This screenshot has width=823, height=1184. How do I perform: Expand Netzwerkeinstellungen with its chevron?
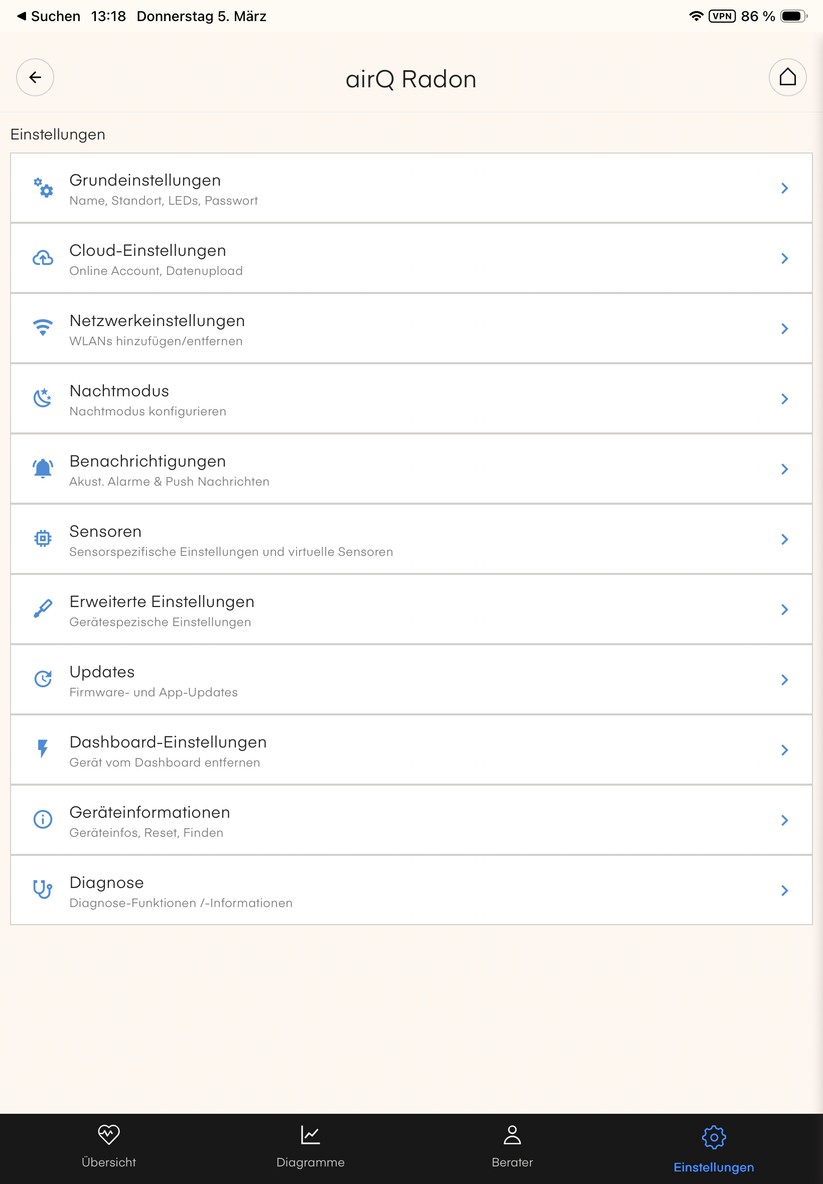tap(784, 328)
